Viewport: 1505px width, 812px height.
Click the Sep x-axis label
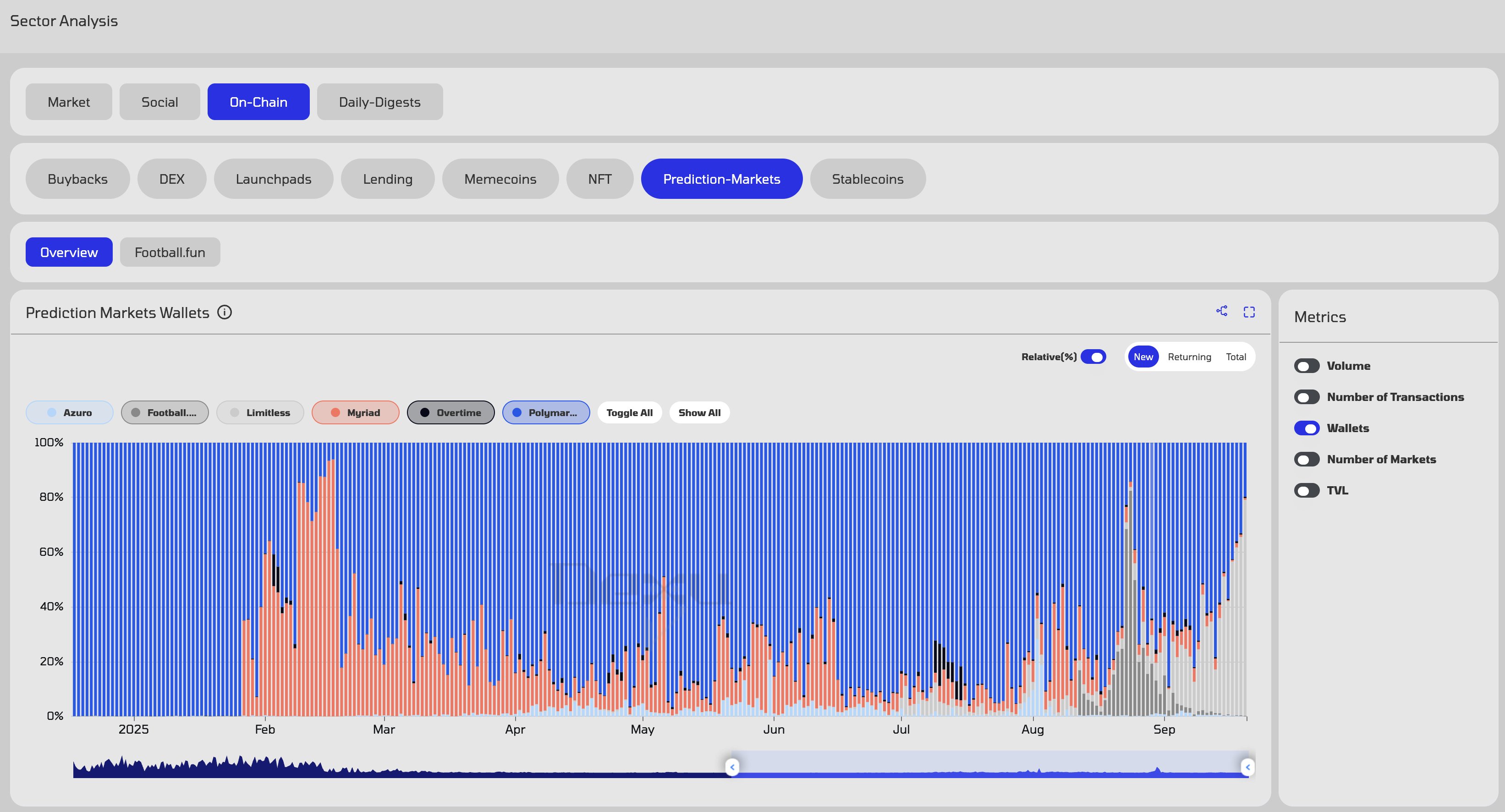coord(1164,730)
